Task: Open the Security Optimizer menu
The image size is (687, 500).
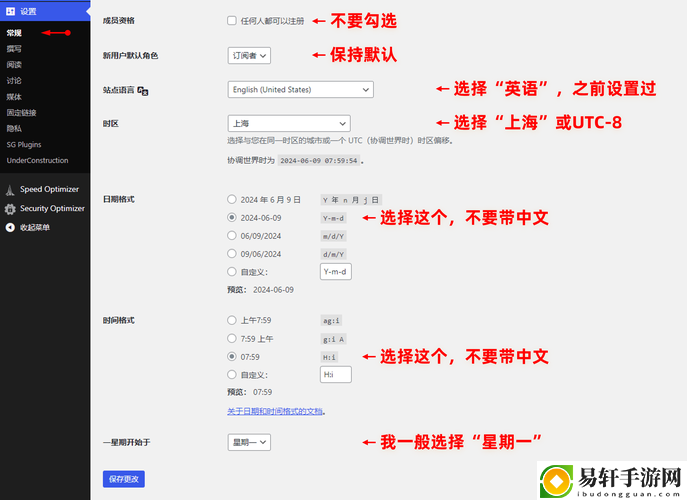Action: pos(53,209)
